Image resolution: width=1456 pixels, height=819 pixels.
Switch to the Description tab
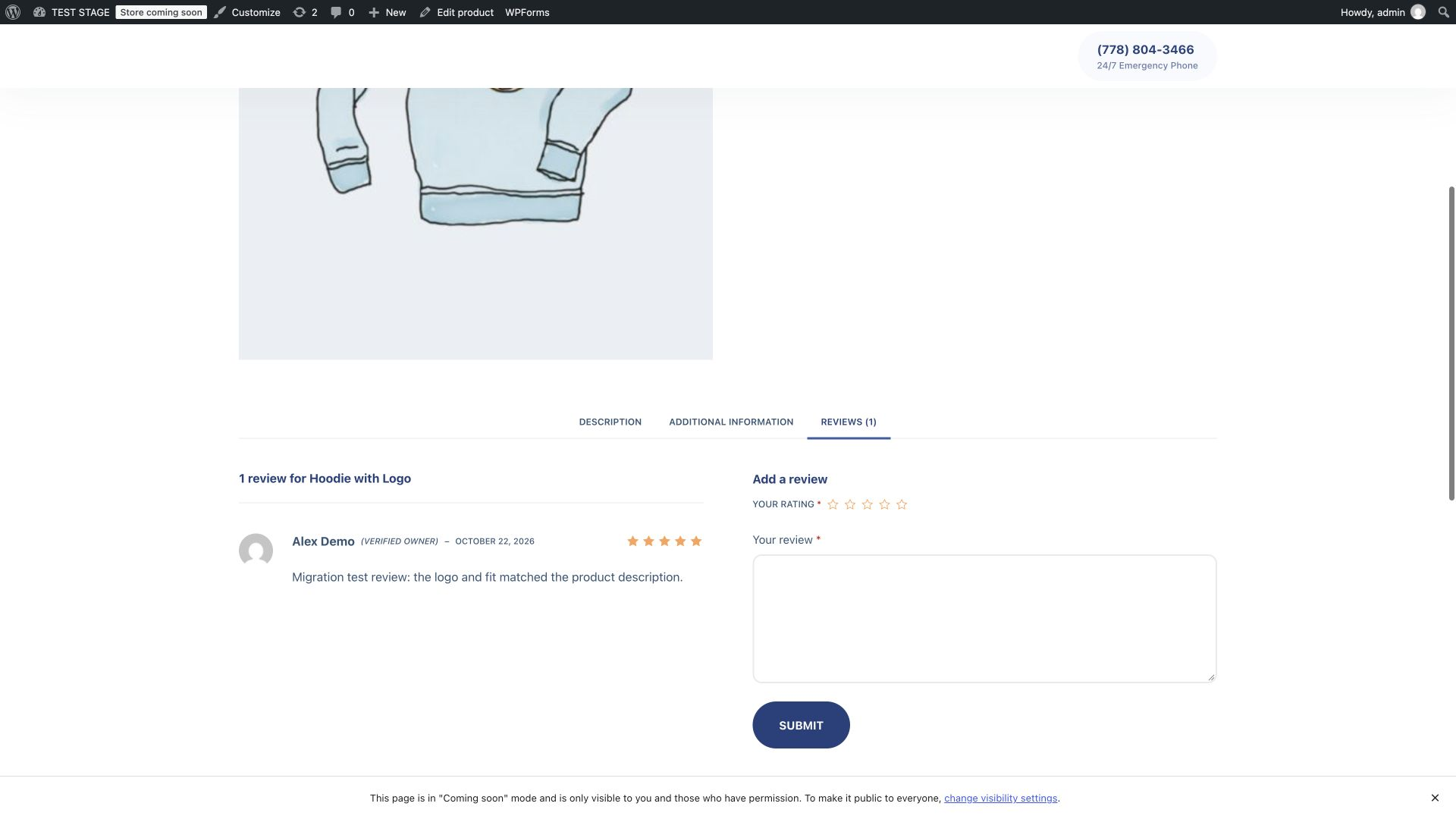[x=610, y=422]
